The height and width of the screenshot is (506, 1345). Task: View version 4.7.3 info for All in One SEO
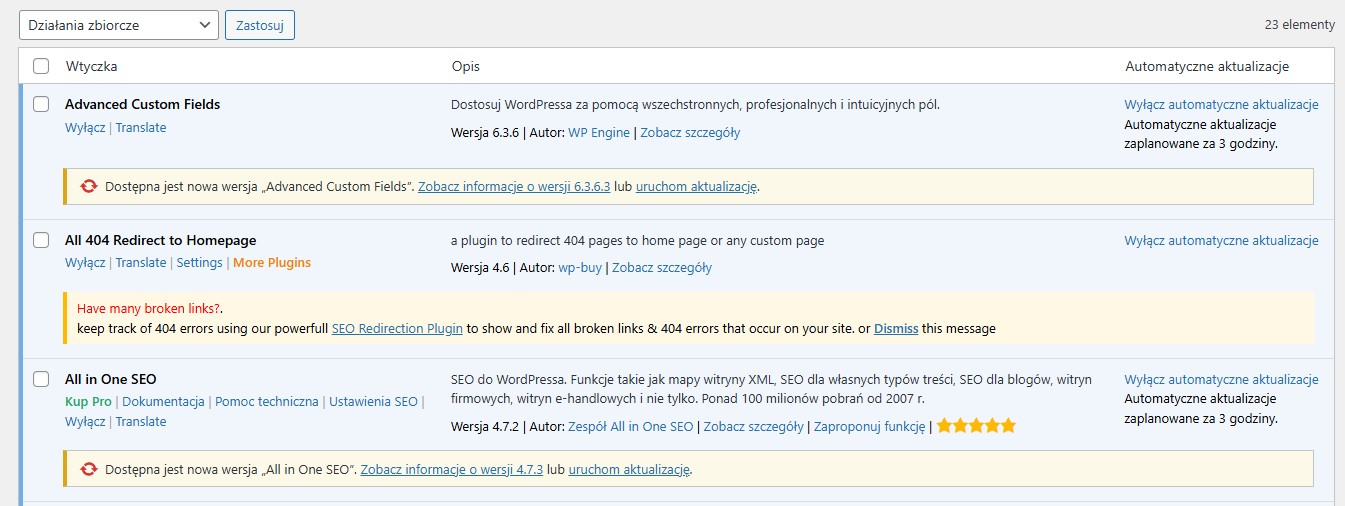[451, 468]
